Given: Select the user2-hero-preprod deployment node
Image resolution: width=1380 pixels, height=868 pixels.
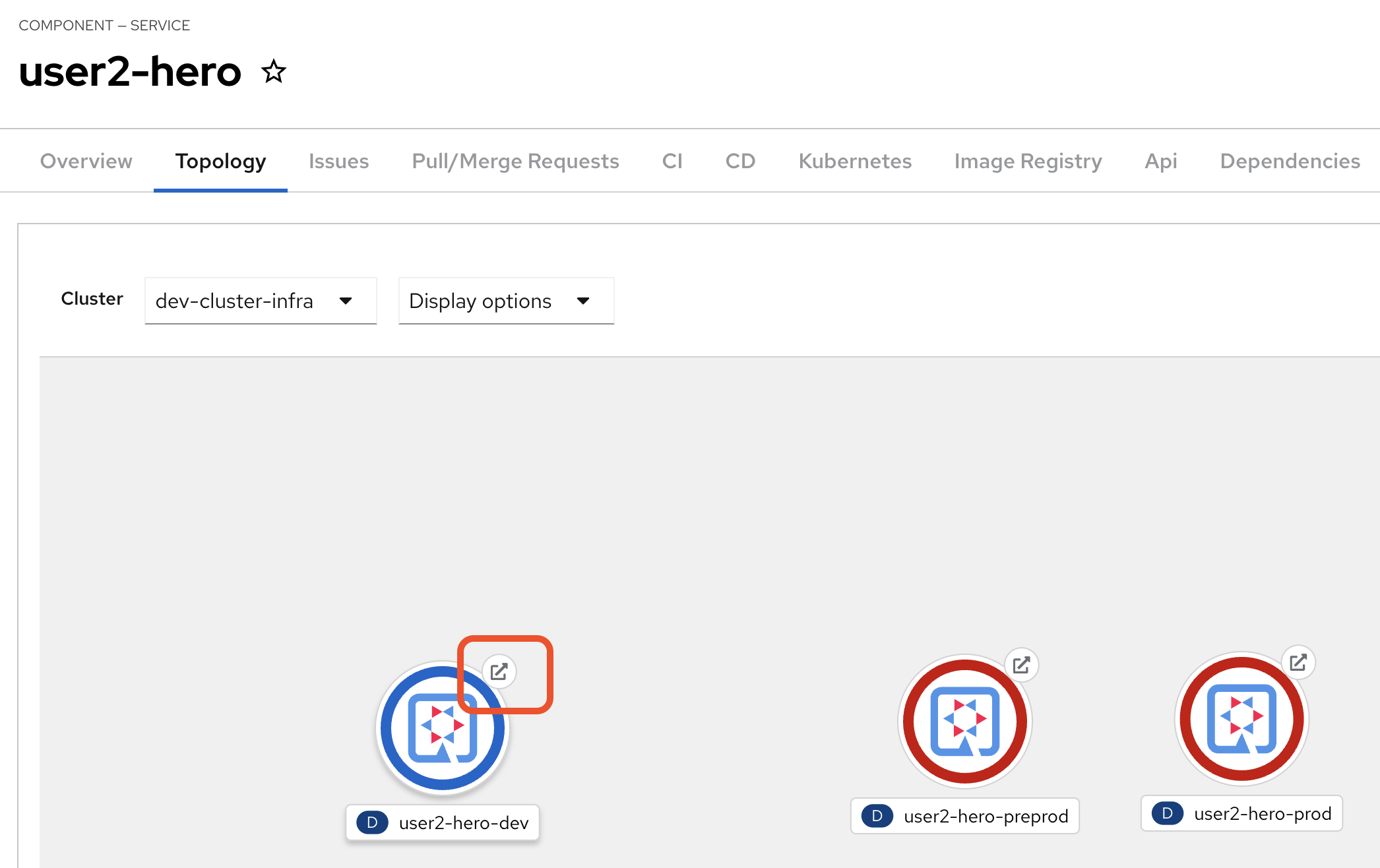Looking at the screenshot, I should click(x=965, y=721).
